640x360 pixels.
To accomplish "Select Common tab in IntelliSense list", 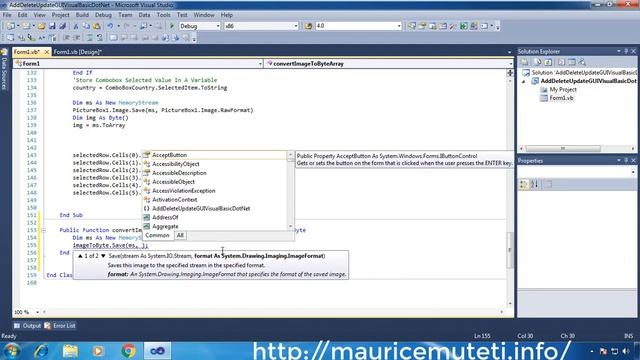I will coord(157,236).
